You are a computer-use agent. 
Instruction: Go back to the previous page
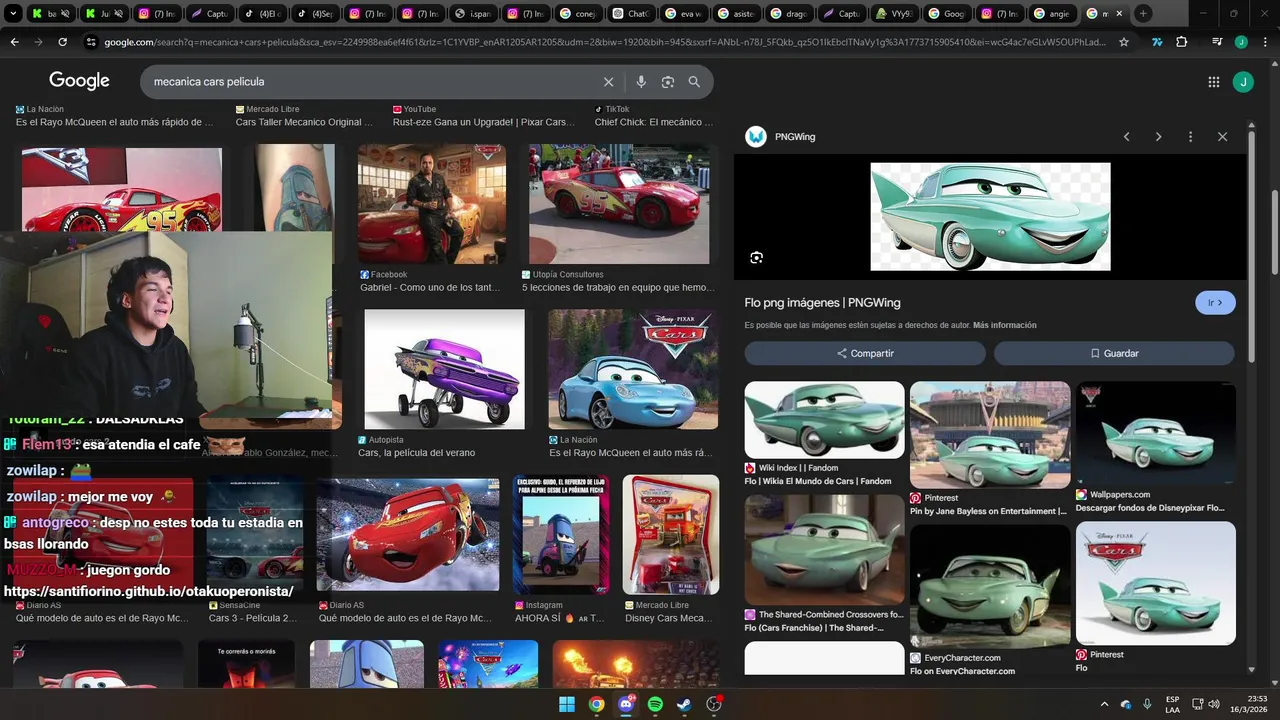[14, 42]
